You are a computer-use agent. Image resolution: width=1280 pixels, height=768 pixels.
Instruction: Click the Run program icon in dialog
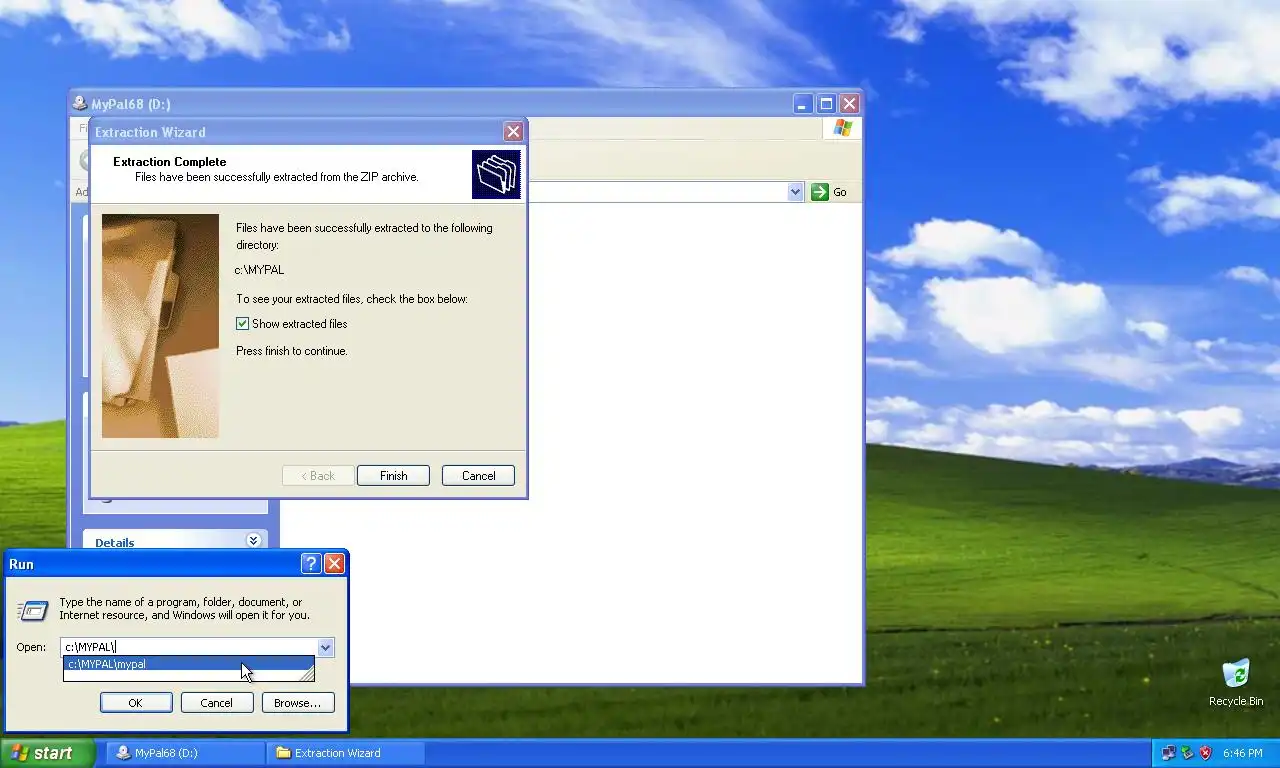[x=33, y=610]
